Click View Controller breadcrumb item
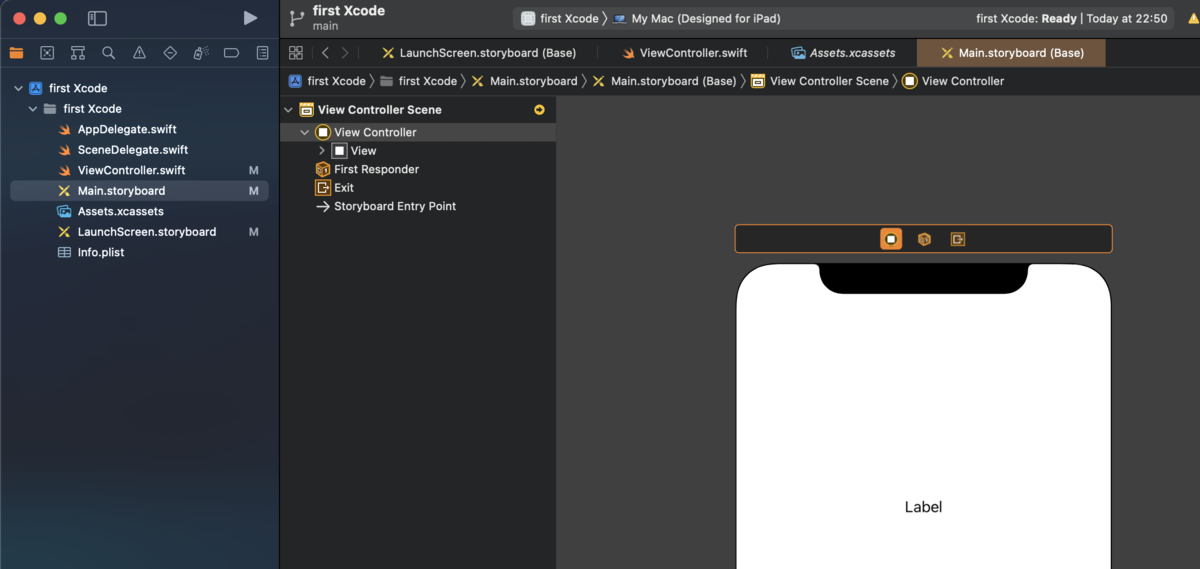Screen dimensions: 1200x569 coord(953,81)
